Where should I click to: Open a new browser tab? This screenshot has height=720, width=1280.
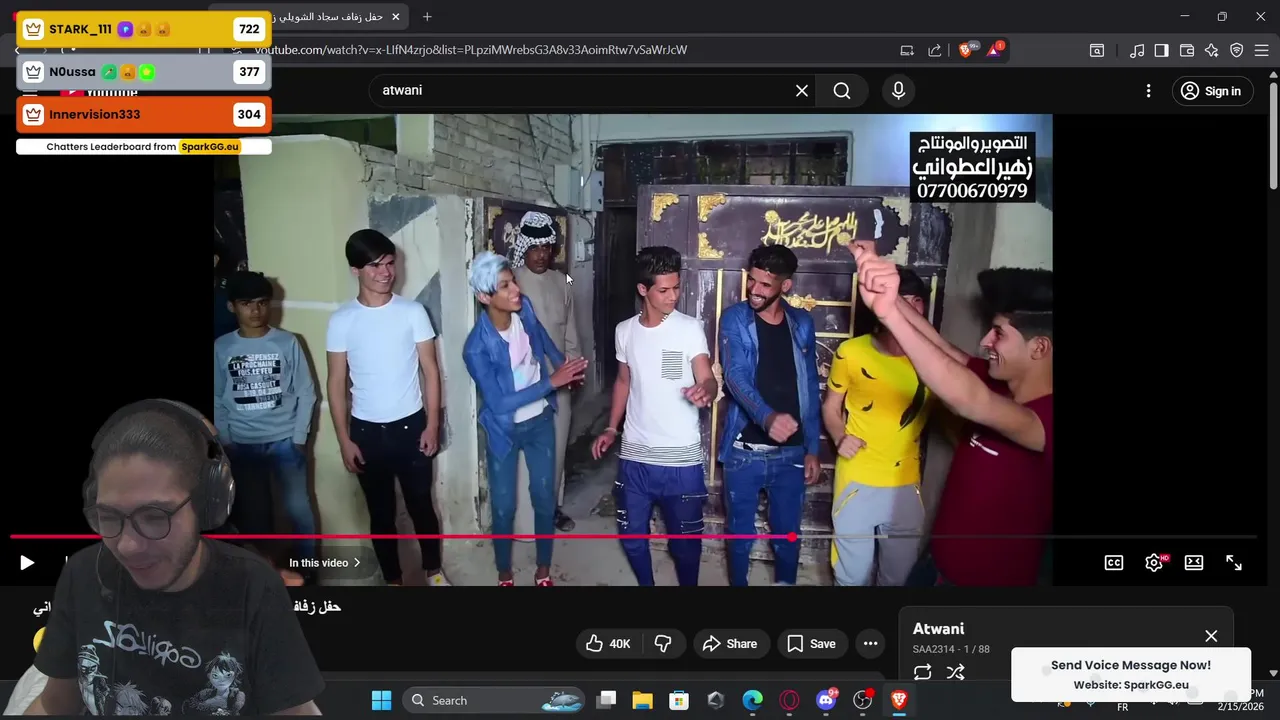click(x=427, y=17)
